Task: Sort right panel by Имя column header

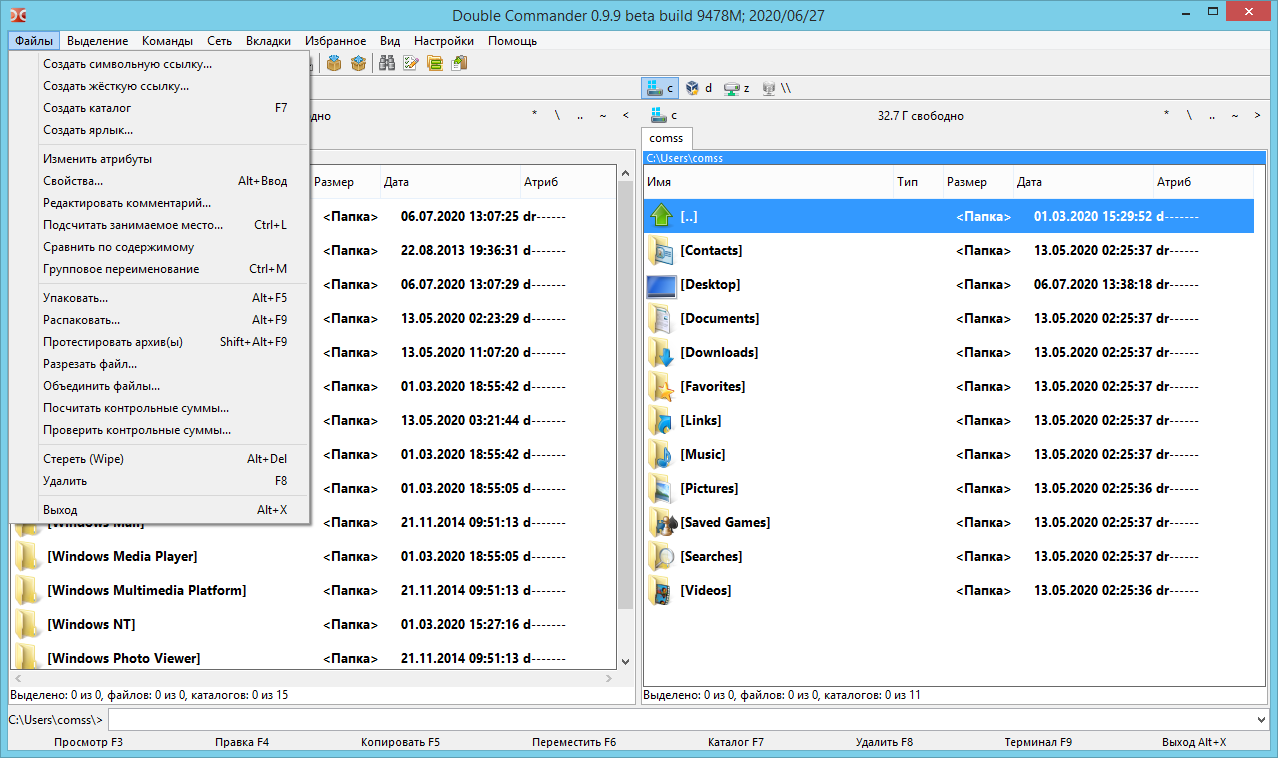Action: coord(768,182)
